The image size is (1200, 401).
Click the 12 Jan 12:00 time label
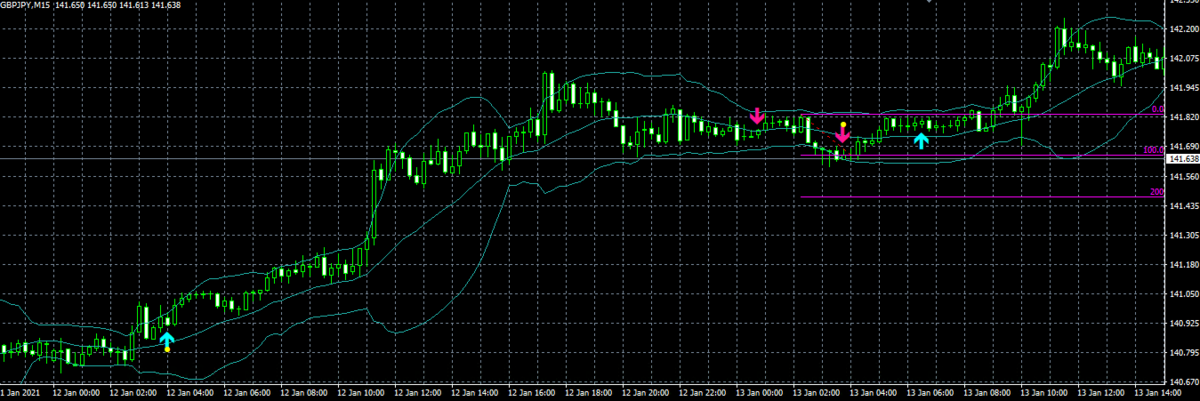pyautogui.click(x=419, y=394)
